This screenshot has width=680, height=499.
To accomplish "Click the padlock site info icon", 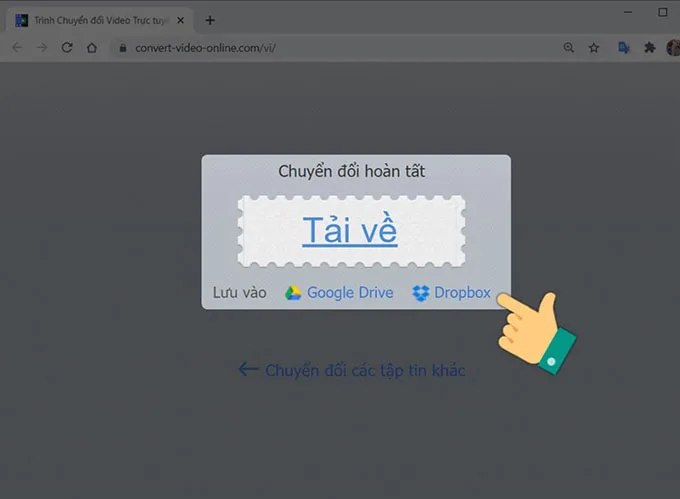I will (x=123, y=48).
